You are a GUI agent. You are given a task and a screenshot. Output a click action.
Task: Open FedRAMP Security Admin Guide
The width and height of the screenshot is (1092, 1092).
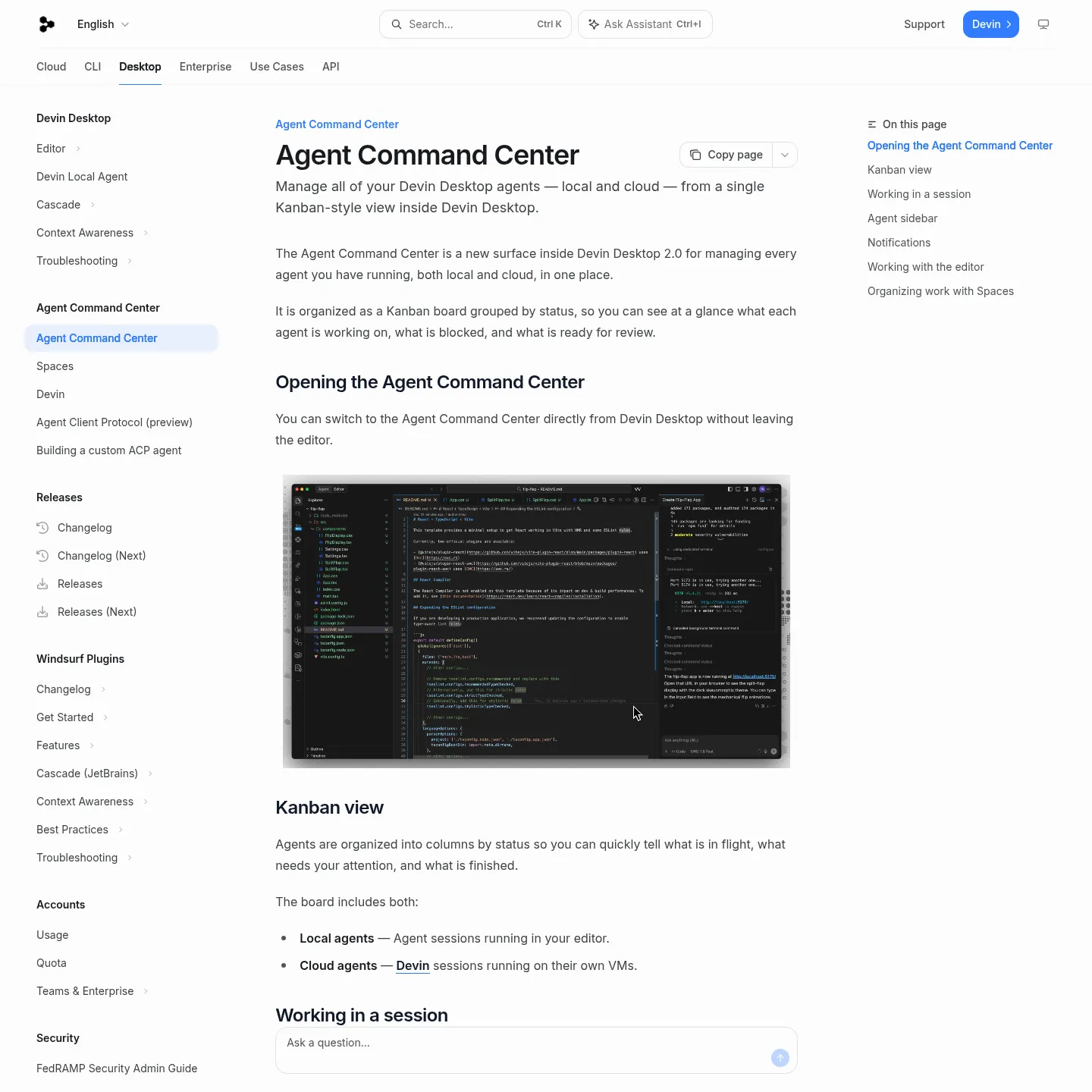coord(117,1068)
